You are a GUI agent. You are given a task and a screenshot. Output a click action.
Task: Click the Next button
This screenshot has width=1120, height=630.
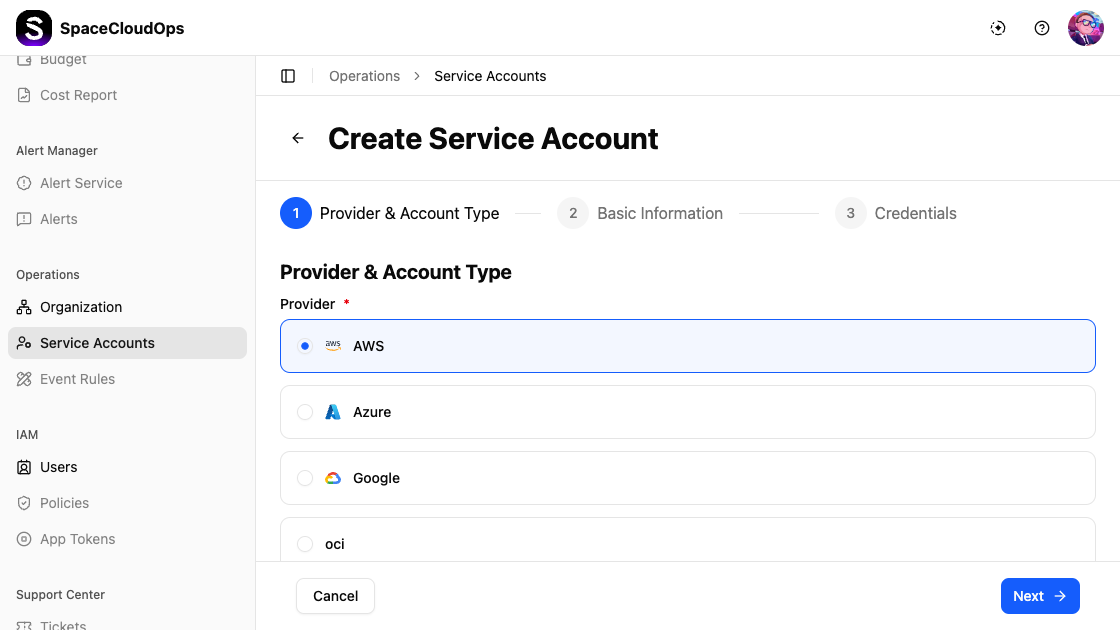(1039, 596)
